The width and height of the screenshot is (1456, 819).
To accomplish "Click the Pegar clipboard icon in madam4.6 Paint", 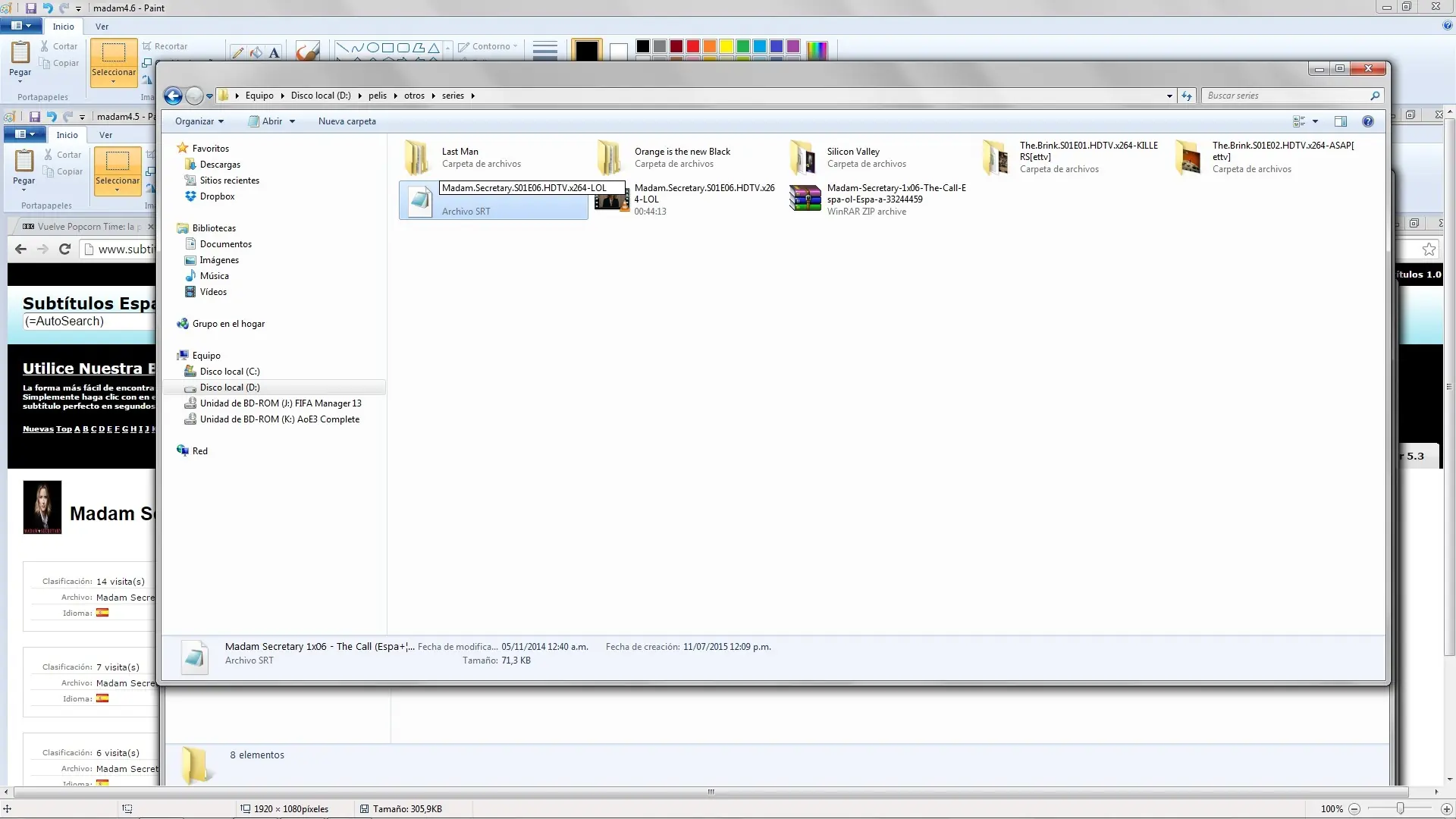I will pos(20,52).
